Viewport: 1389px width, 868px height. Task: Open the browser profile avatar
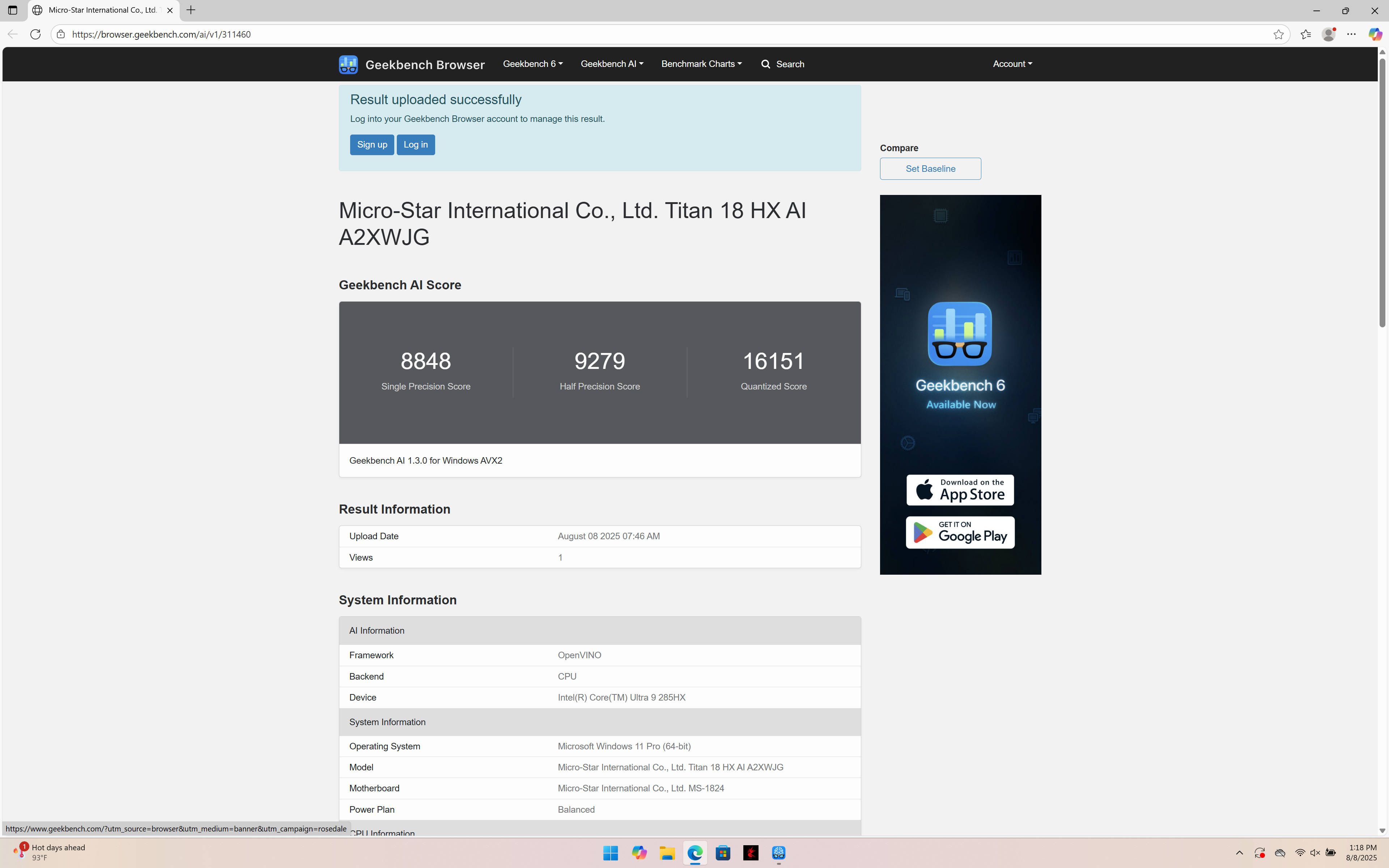tap(1329, 34)
